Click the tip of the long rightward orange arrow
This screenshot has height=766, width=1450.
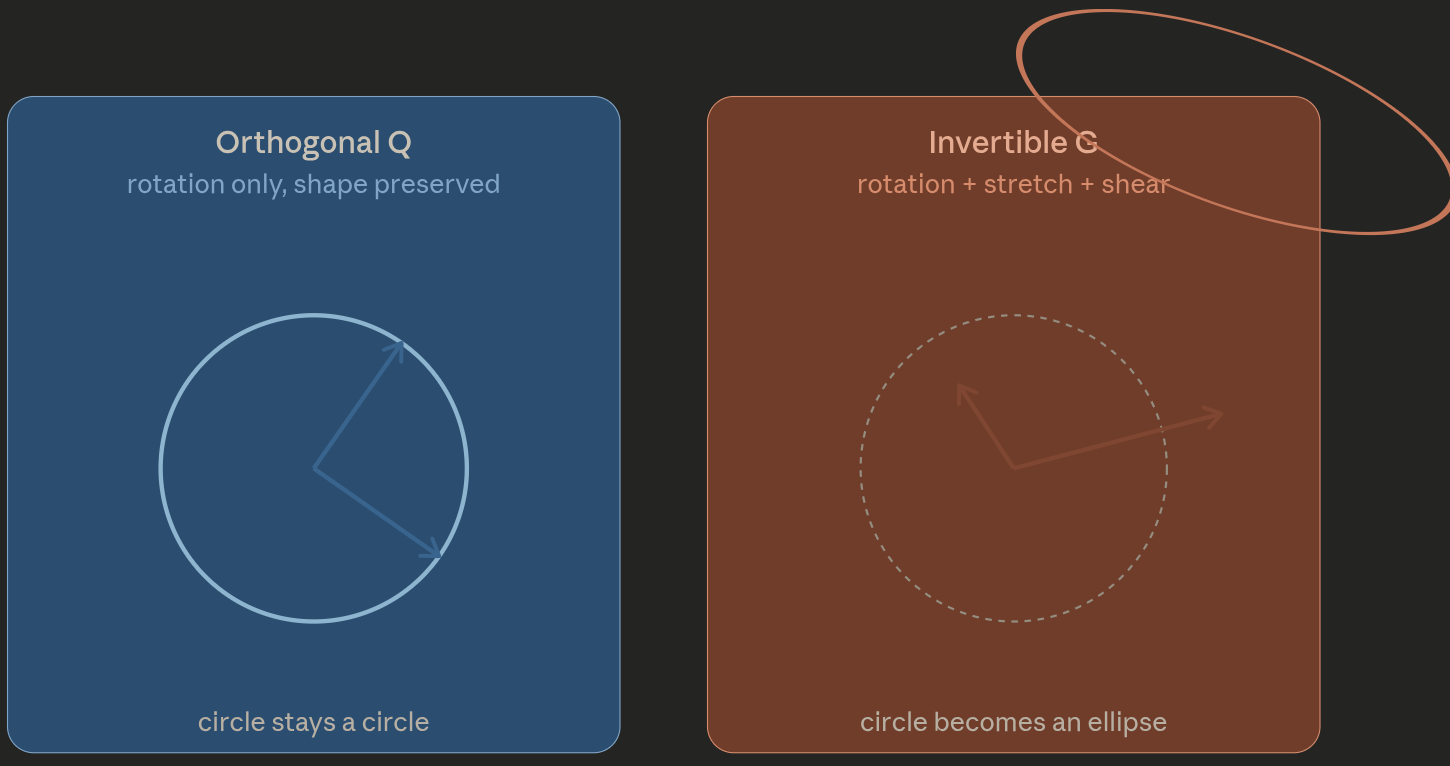[1220, 412]
